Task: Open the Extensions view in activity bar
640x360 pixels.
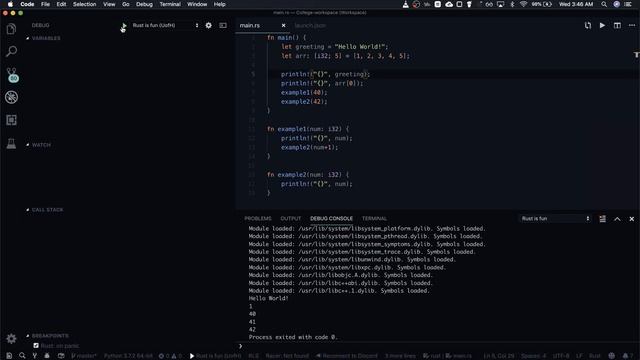Action: coord(11,120)
